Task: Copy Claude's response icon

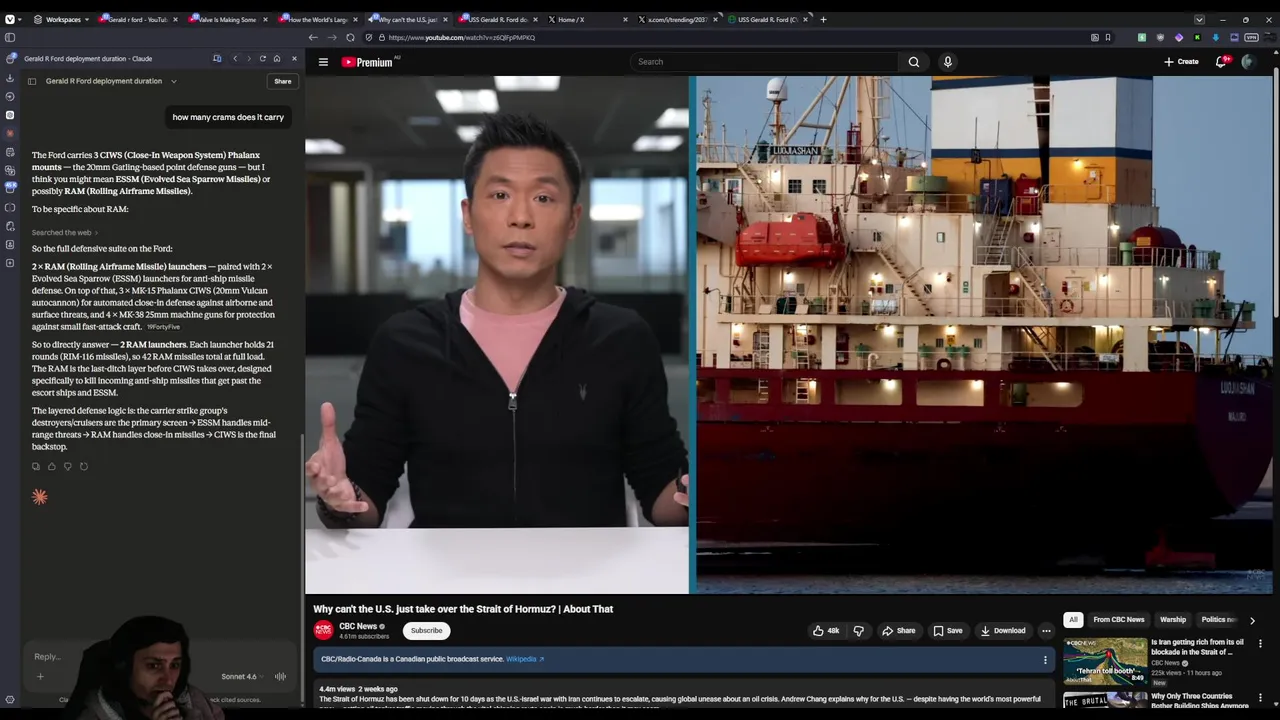Action: point(36,466)
